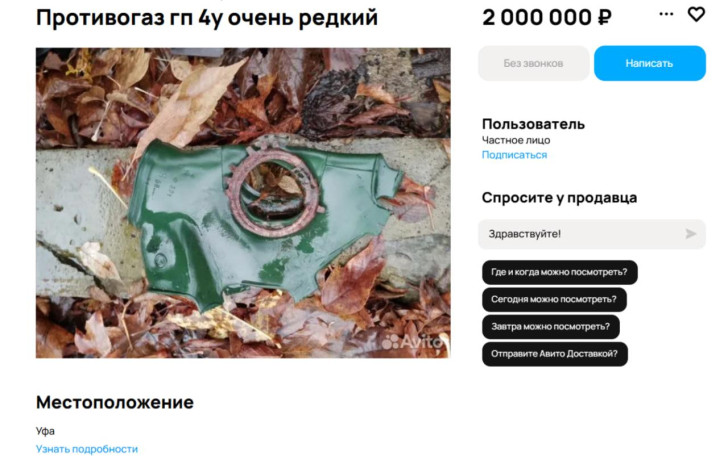
Task: Click the Пользователь seller name
Action: point(533,124)
